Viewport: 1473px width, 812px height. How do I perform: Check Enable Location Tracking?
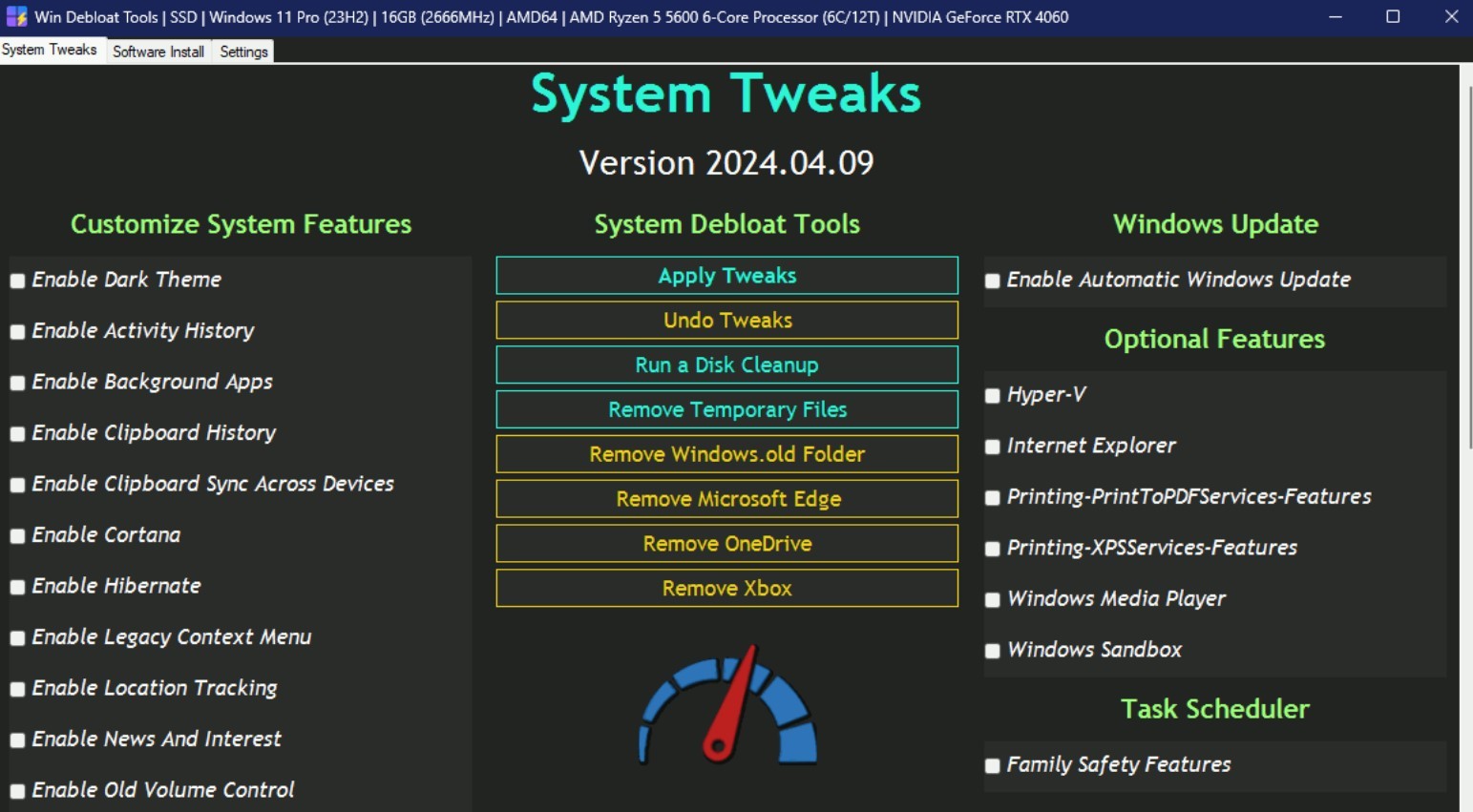point(17,689)
